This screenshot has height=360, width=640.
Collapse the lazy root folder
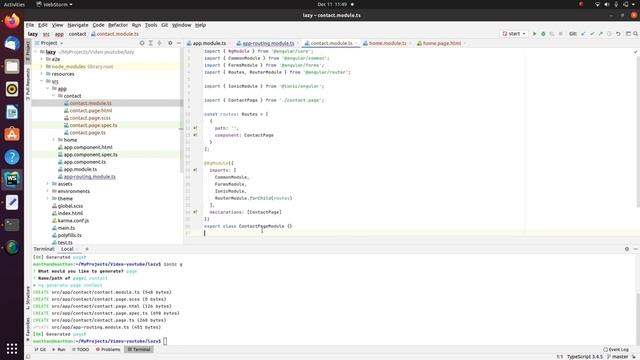[x=36, y=52]
